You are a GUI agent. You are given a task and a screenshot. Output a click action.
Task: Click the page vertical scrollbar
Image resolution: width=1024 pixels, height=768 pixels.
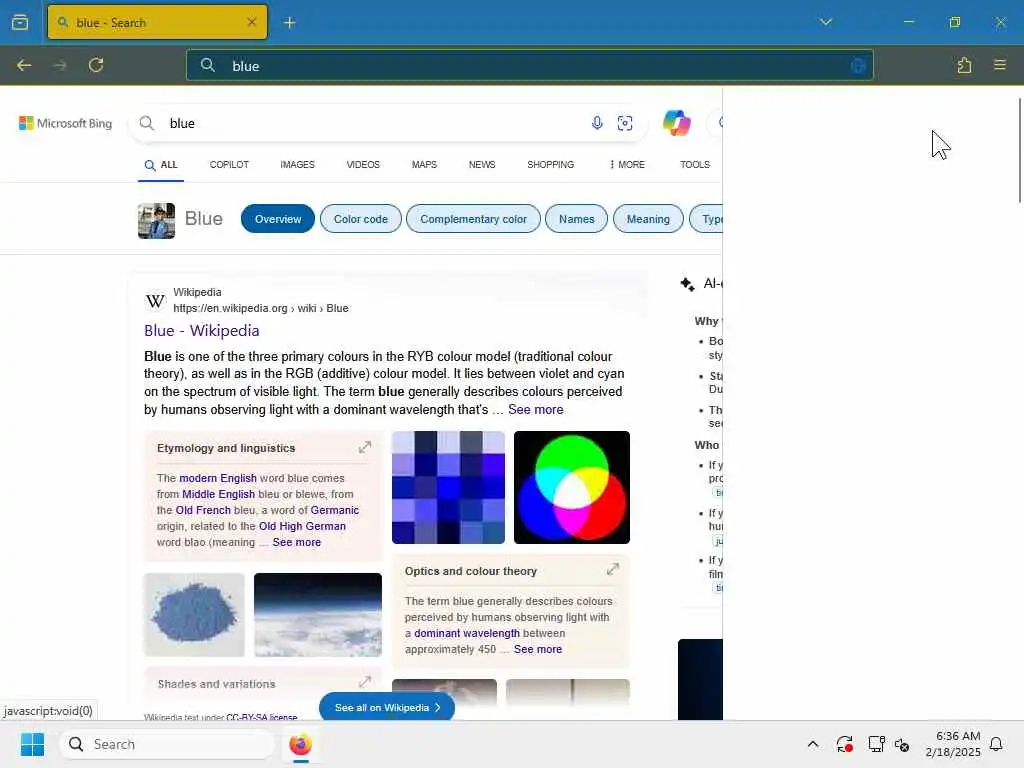coord(1019,150)
